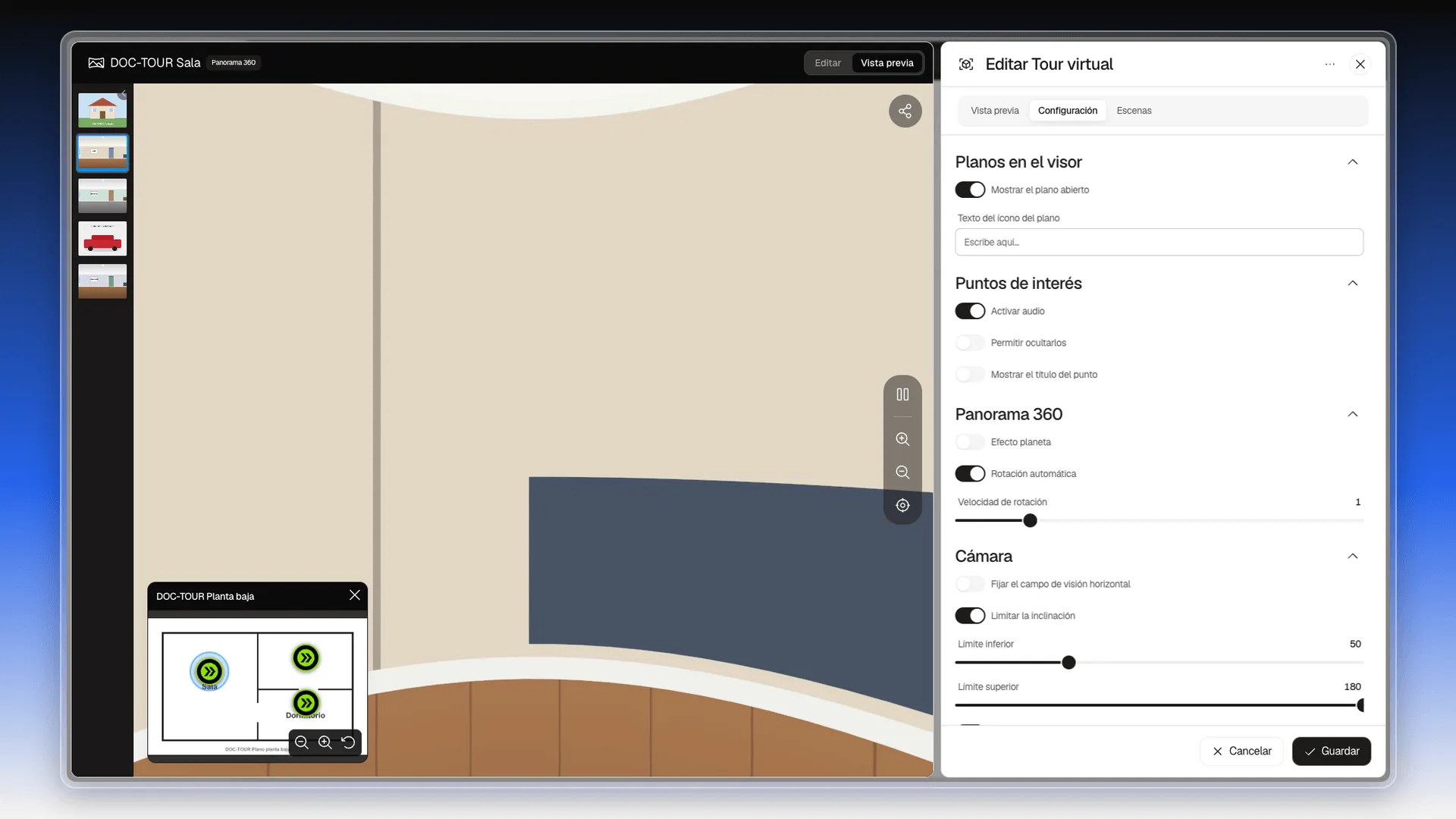Zoom out the floor plan minimap
Viewport: 1456px width, 819px height.
[x=302, y=742]
